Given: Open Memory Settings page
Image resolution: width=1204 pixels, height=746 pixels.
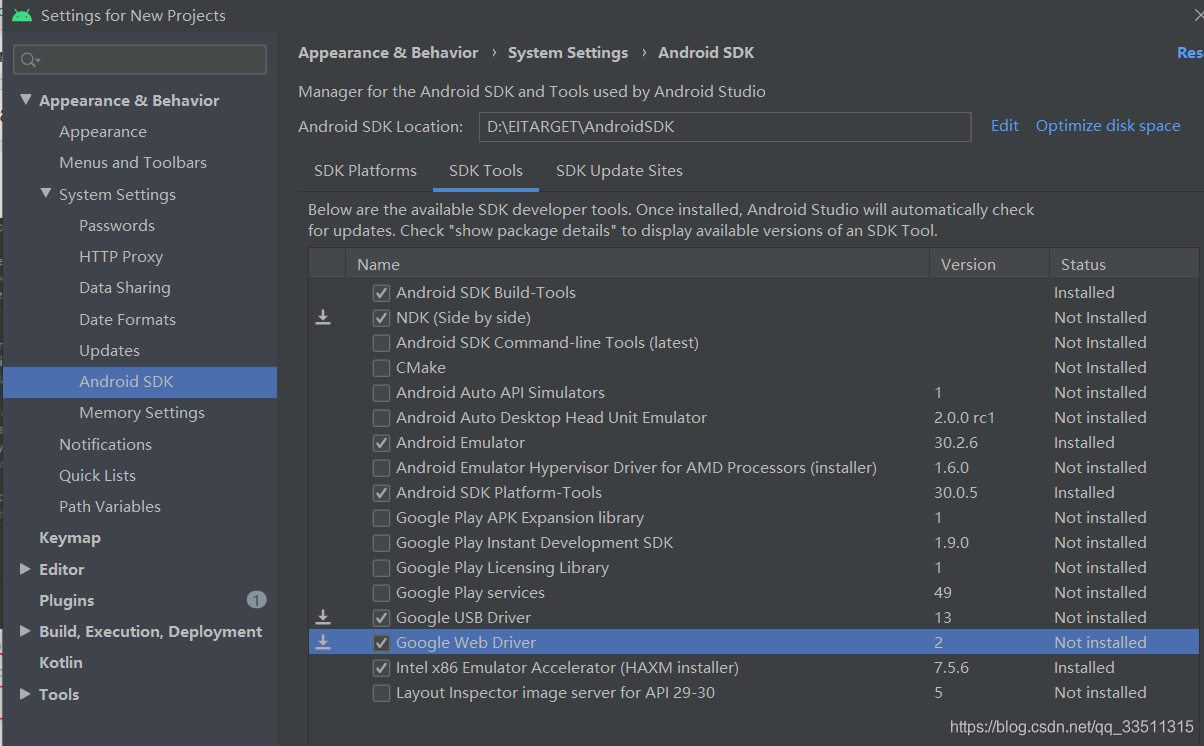Looking at the screenshot, I should pos(142,413).
